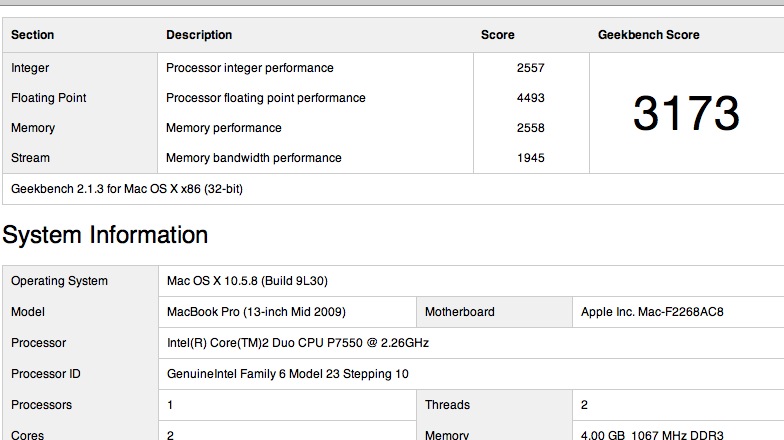The width and height of the screenshot is (784, 440).
Task: Click the Description column header
Action: (199, 35)
